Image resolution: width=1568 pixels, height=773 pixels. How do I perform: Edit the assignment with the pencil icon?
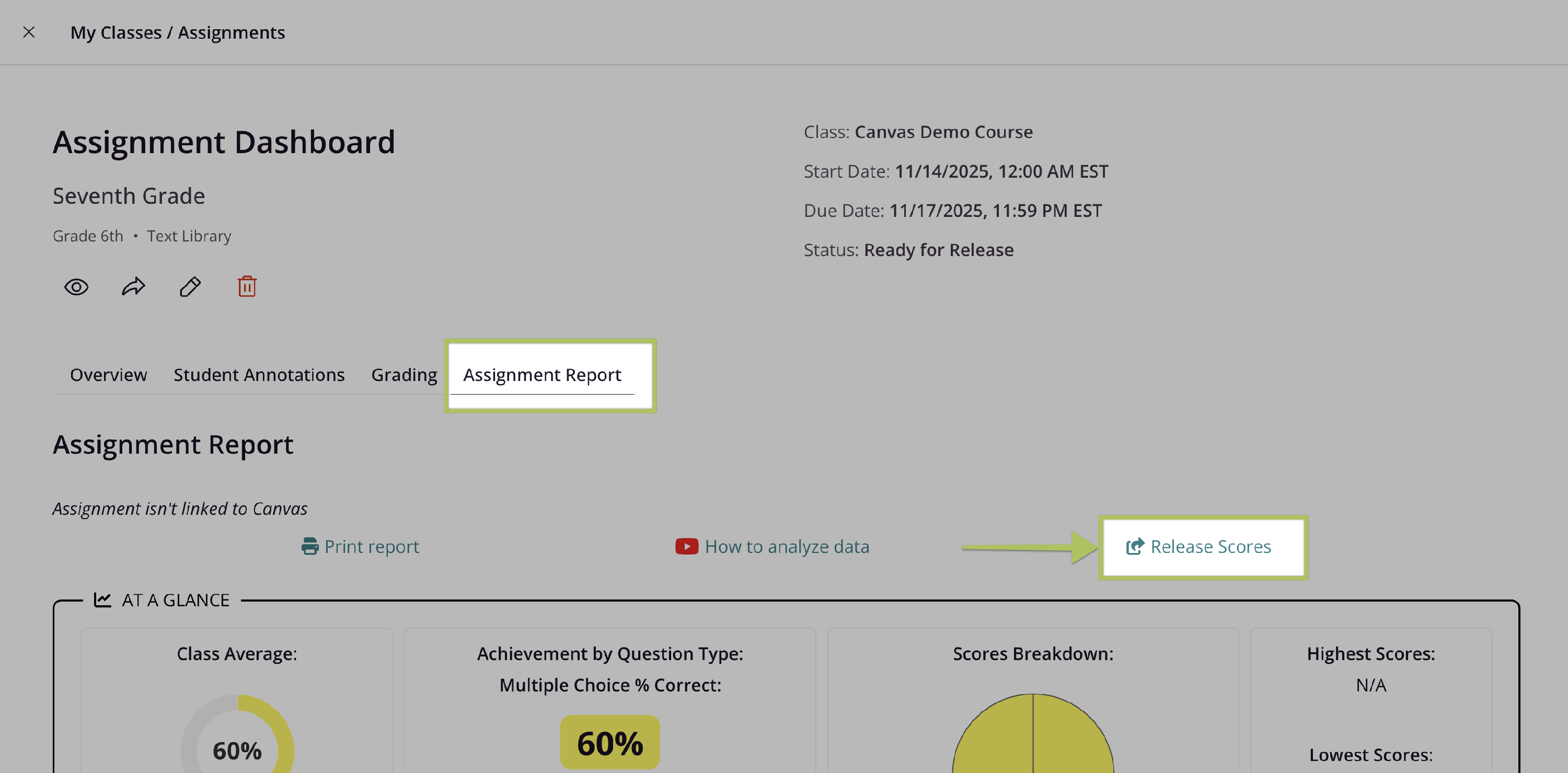tap(190, 286)
